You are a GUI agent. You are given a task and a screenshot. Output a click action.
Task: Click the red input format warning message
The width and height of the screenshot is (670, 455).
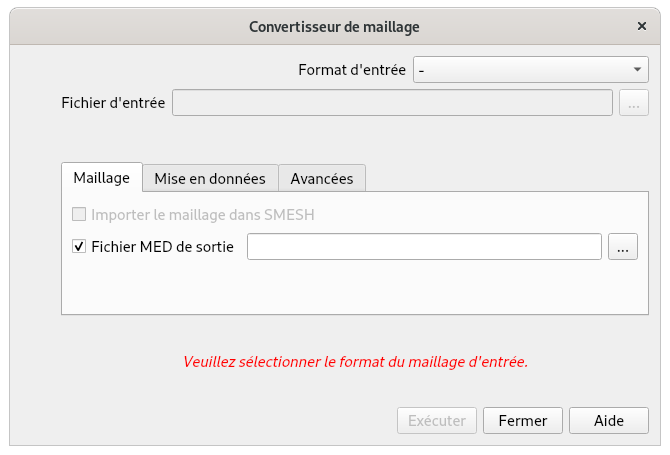(x=355, y=362)
